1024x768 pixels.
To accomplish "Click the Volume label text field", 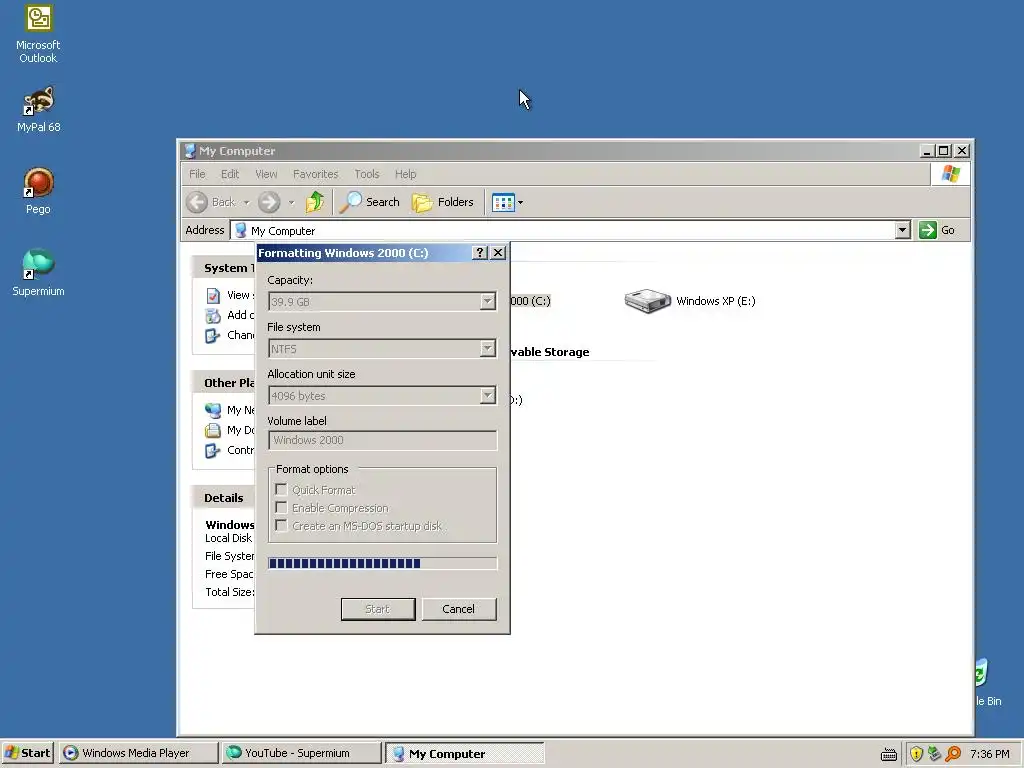I will [383, 440].
